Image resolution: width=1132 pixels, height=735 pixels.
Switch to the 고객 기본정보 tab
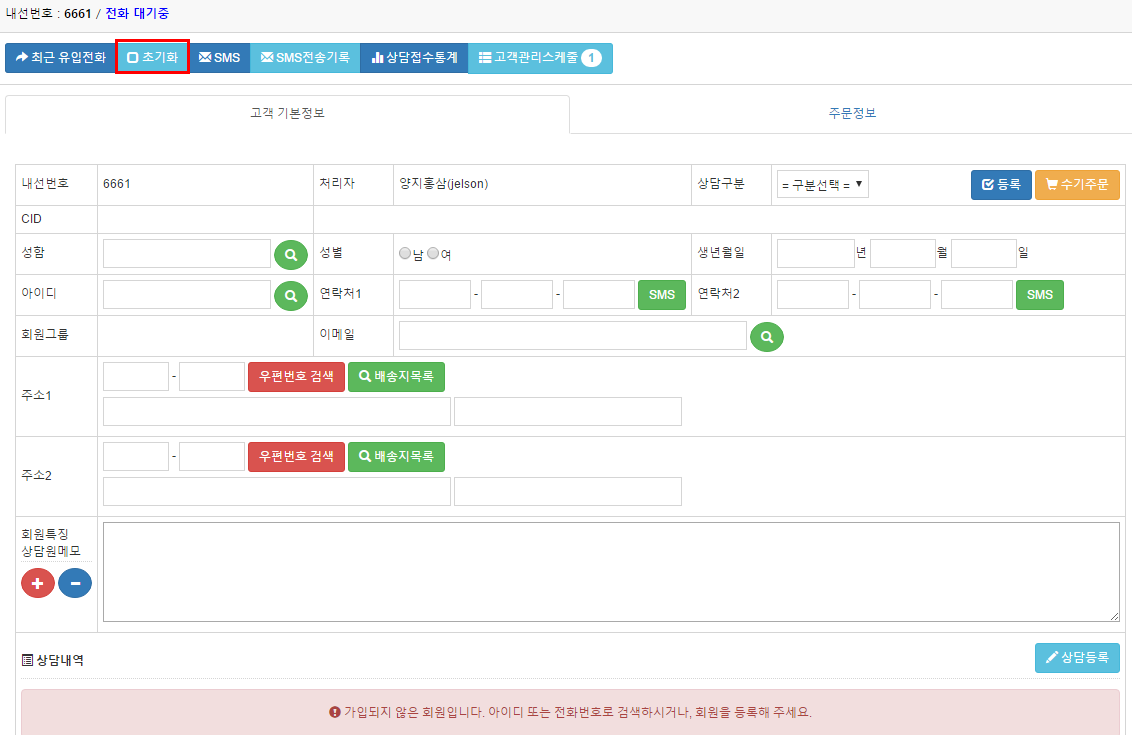(287, 114)
